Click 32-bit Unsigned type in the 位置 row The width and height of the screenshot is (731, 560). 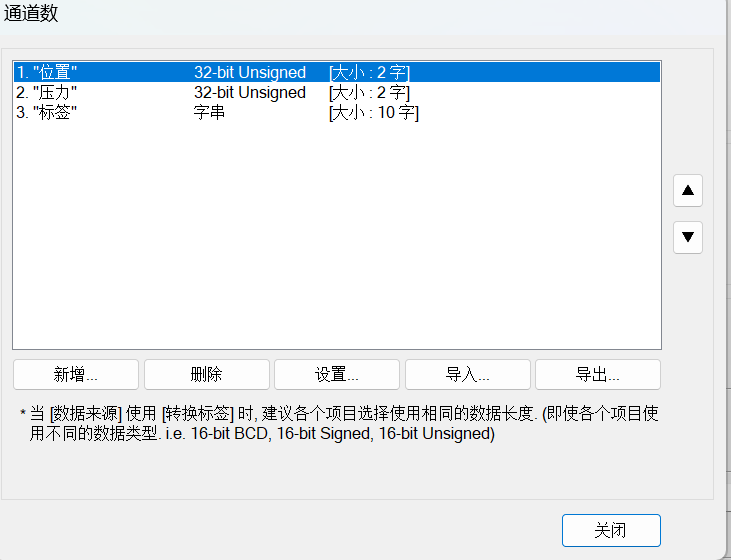pyautogui.click(x=250, y=72)
